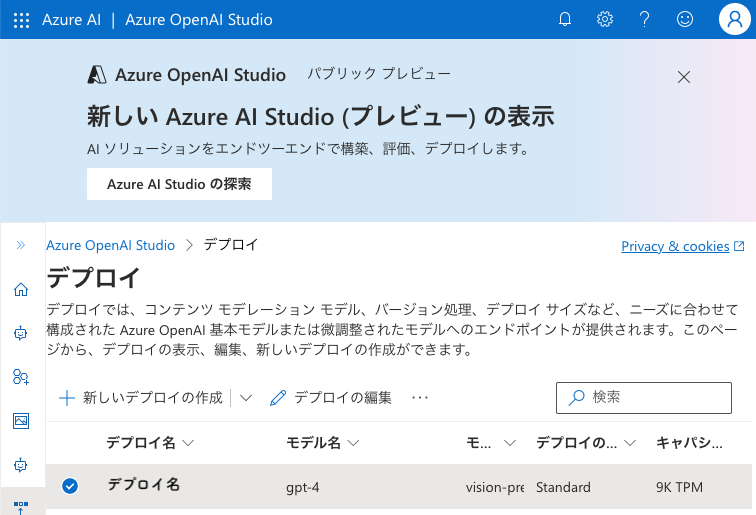Click the vision-pre version cell
This screenshot has width=756, height=515.
click(x=495, y=488)
